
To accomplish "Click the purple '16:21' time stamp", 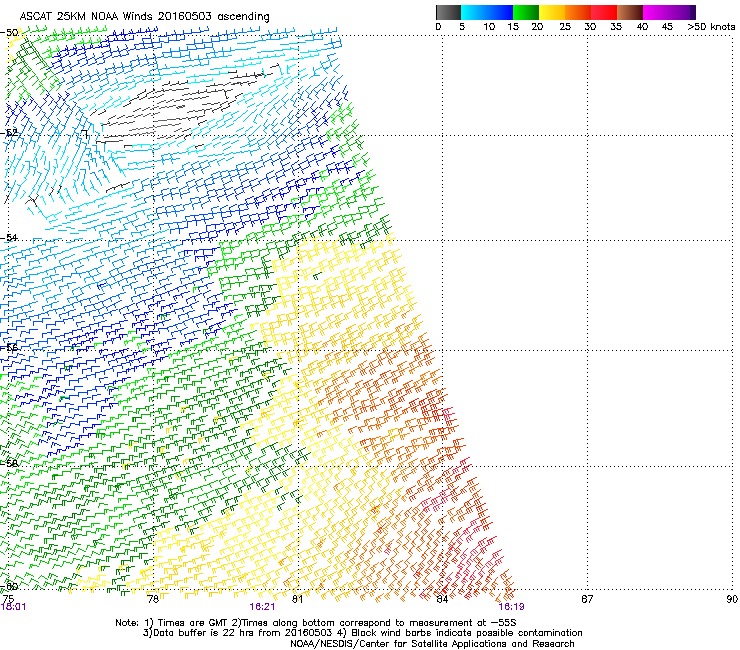I will tap(262, 607).
